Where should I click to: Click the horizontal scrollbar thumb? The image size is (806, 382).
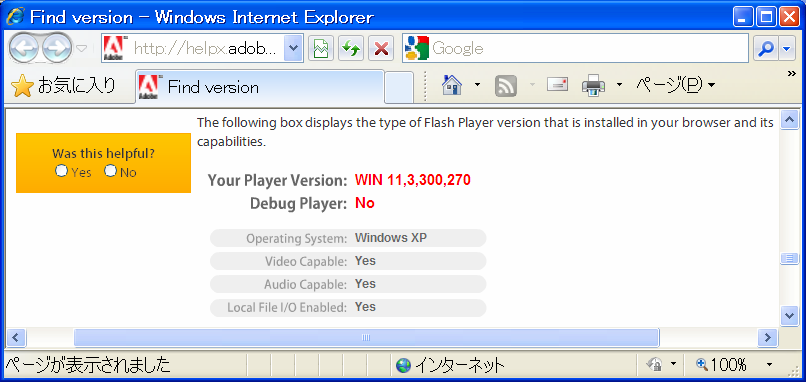click(x=367, y=338)
